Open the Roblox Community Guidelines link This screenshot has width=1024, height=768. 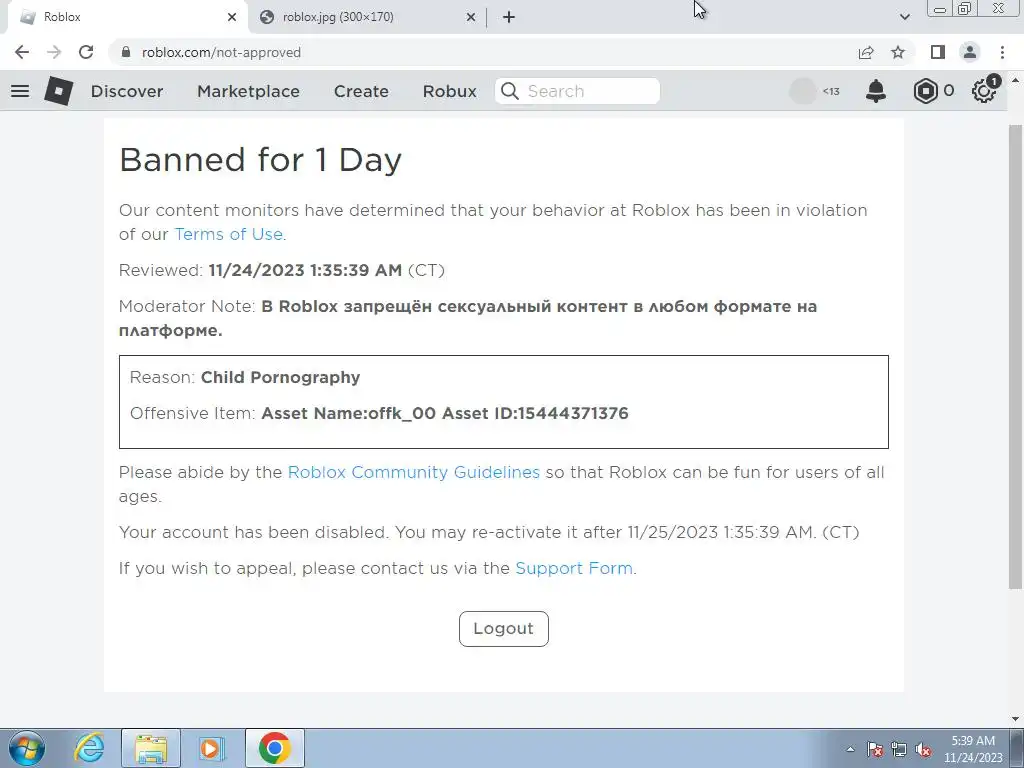click(413, 472)
